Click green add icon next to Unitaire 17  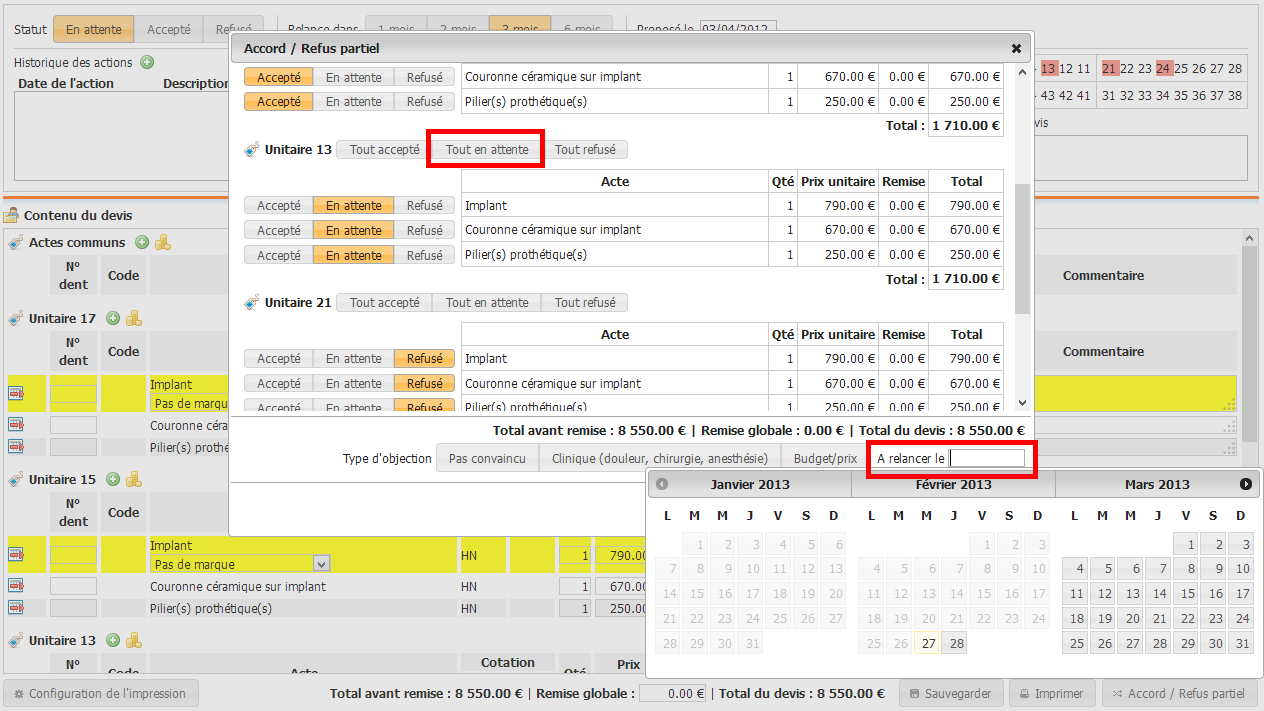(x=113, y=319)
